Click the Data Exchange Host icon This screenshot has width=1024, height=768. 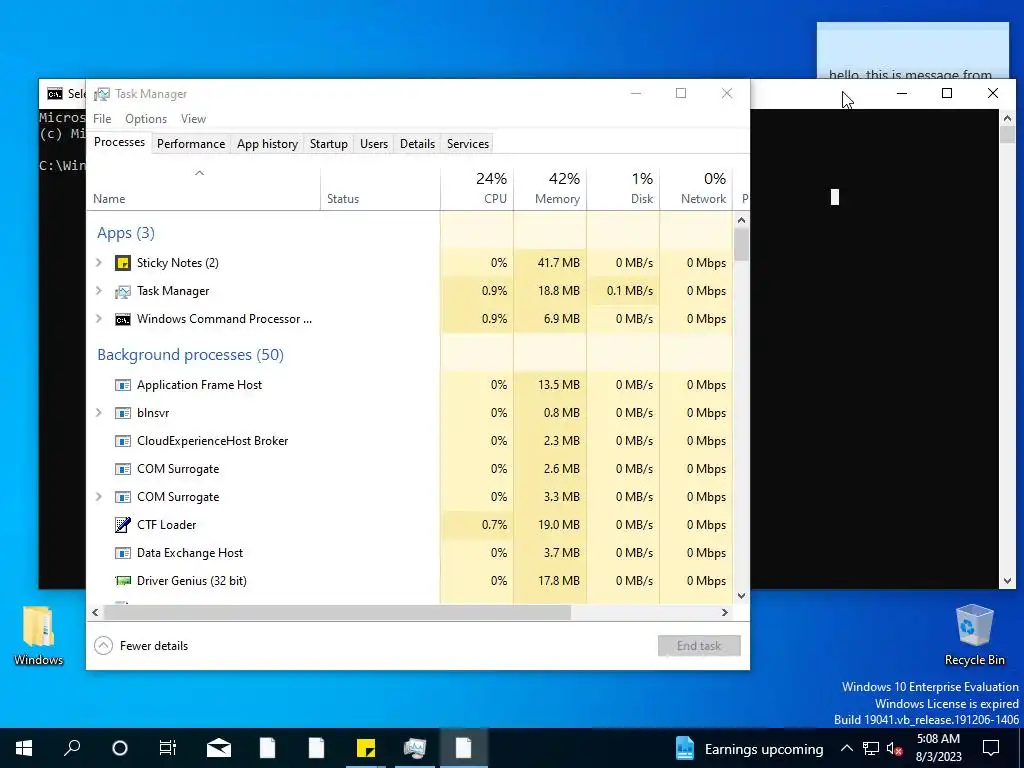[x=123, y=553]
